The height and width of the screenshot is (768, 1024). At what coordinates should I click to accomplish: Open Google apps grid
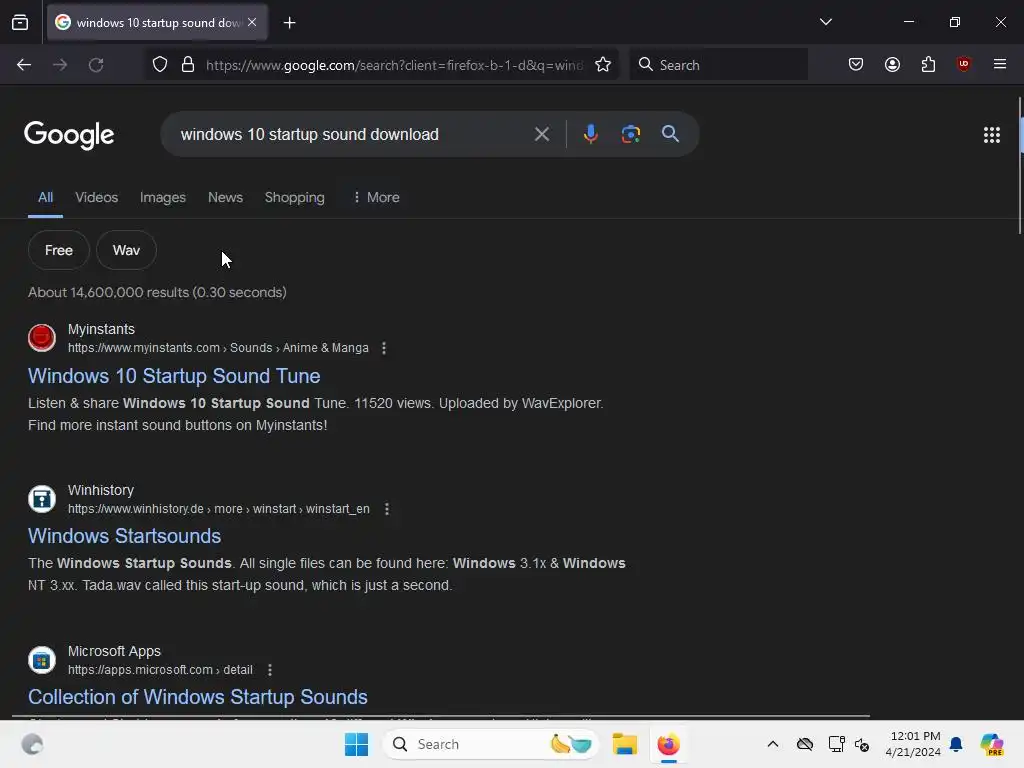click(991, 135)
